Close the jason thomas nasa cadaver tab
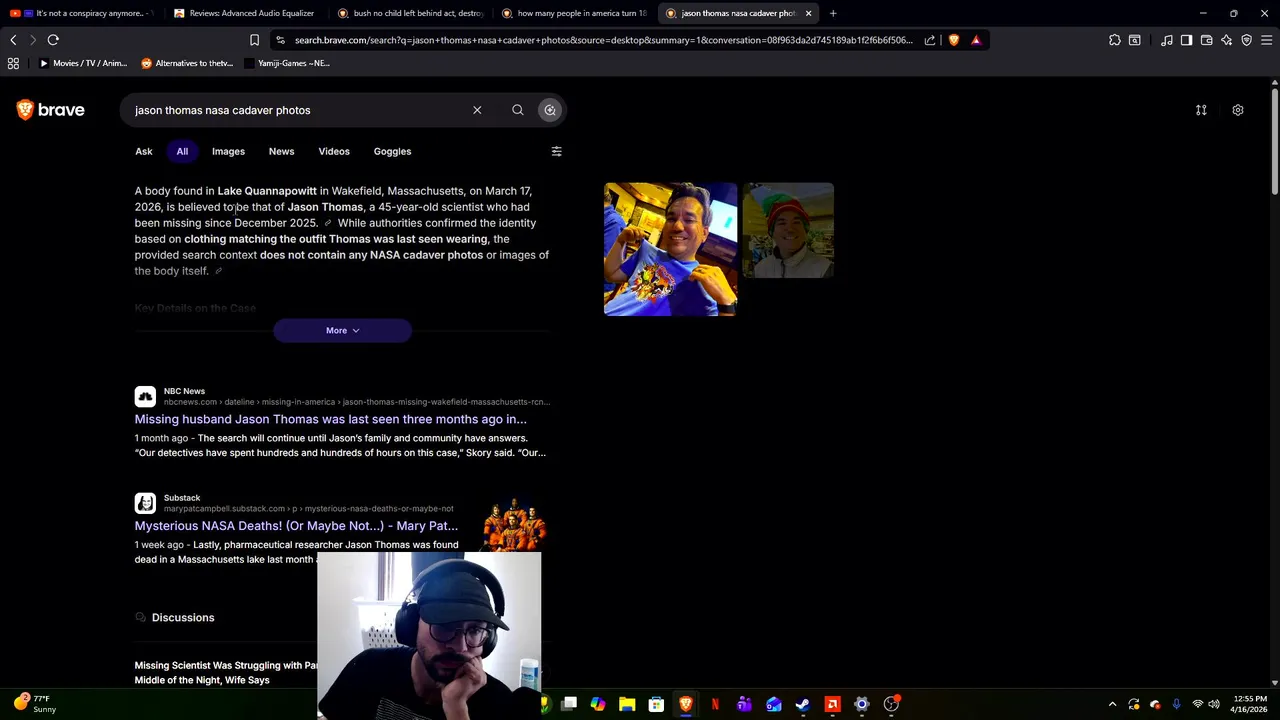Screen dimensions: 1280x720 pyautogui.click(x=808, y=13)
